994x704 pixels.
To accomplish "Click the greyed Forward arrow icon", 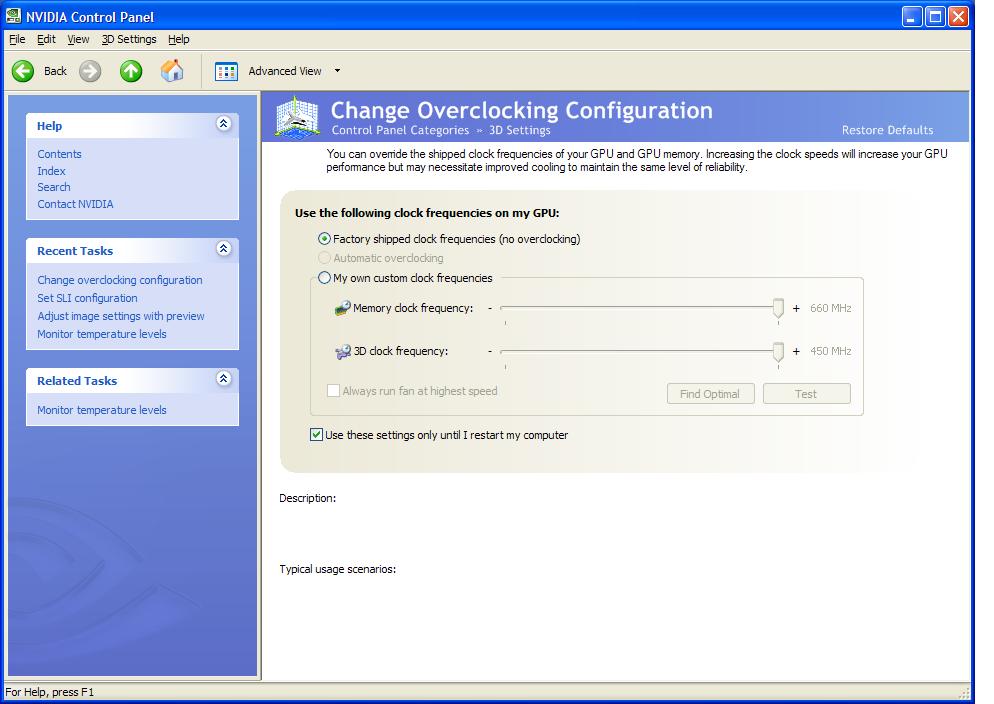I will [x=90, y=71].
